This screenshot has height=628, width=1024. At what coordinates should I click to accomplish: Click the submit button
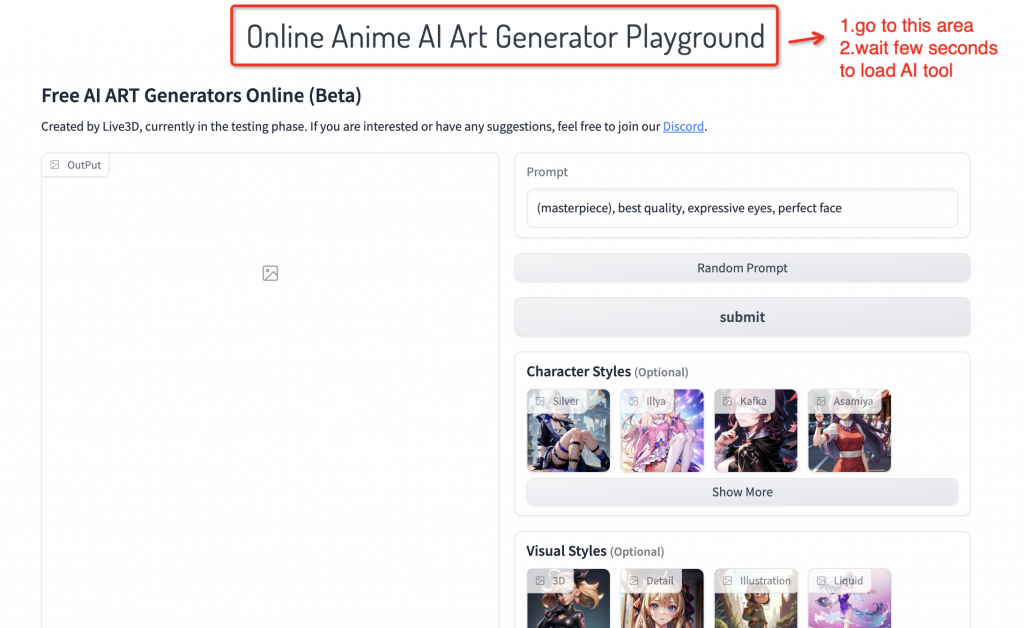(x=742, y=317)
